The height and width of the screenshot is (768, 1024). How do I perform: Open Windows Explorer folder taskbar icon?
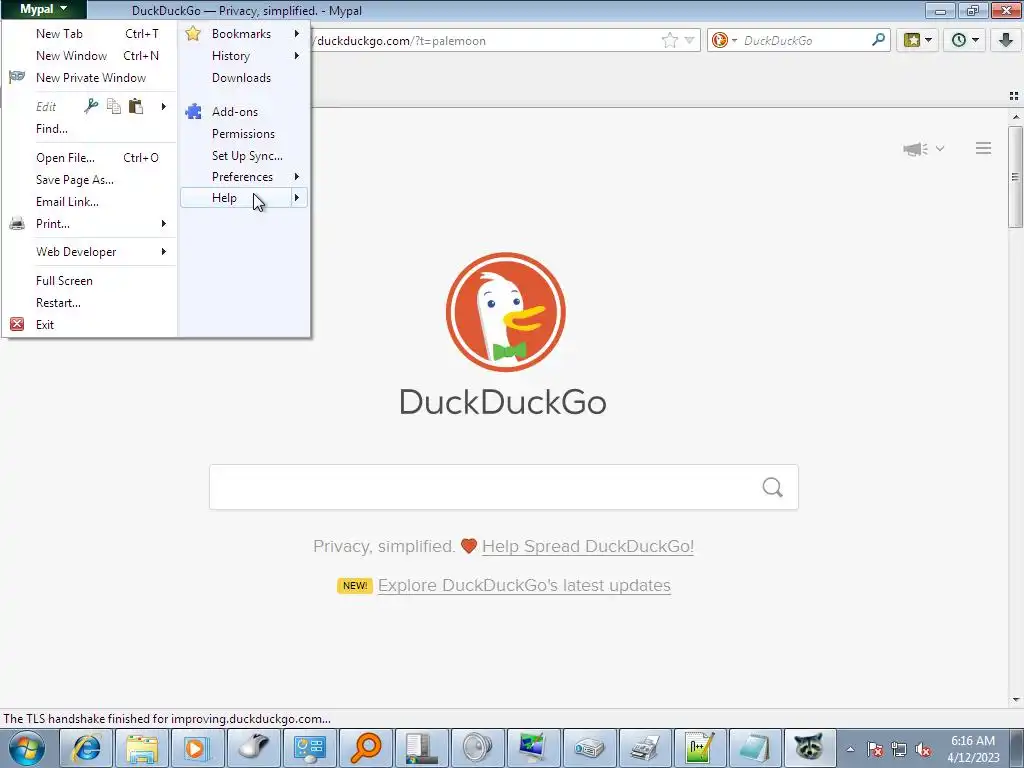pyautogui.click(x=142, y=748)
